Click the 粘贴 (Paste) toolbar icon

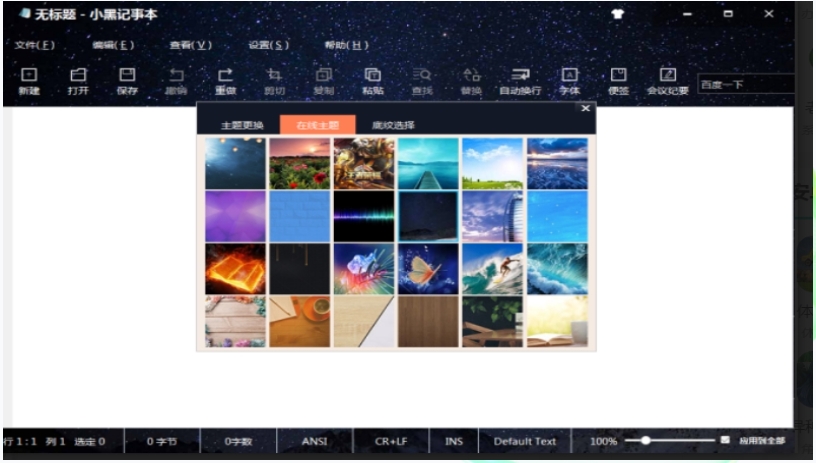[373, 81]
